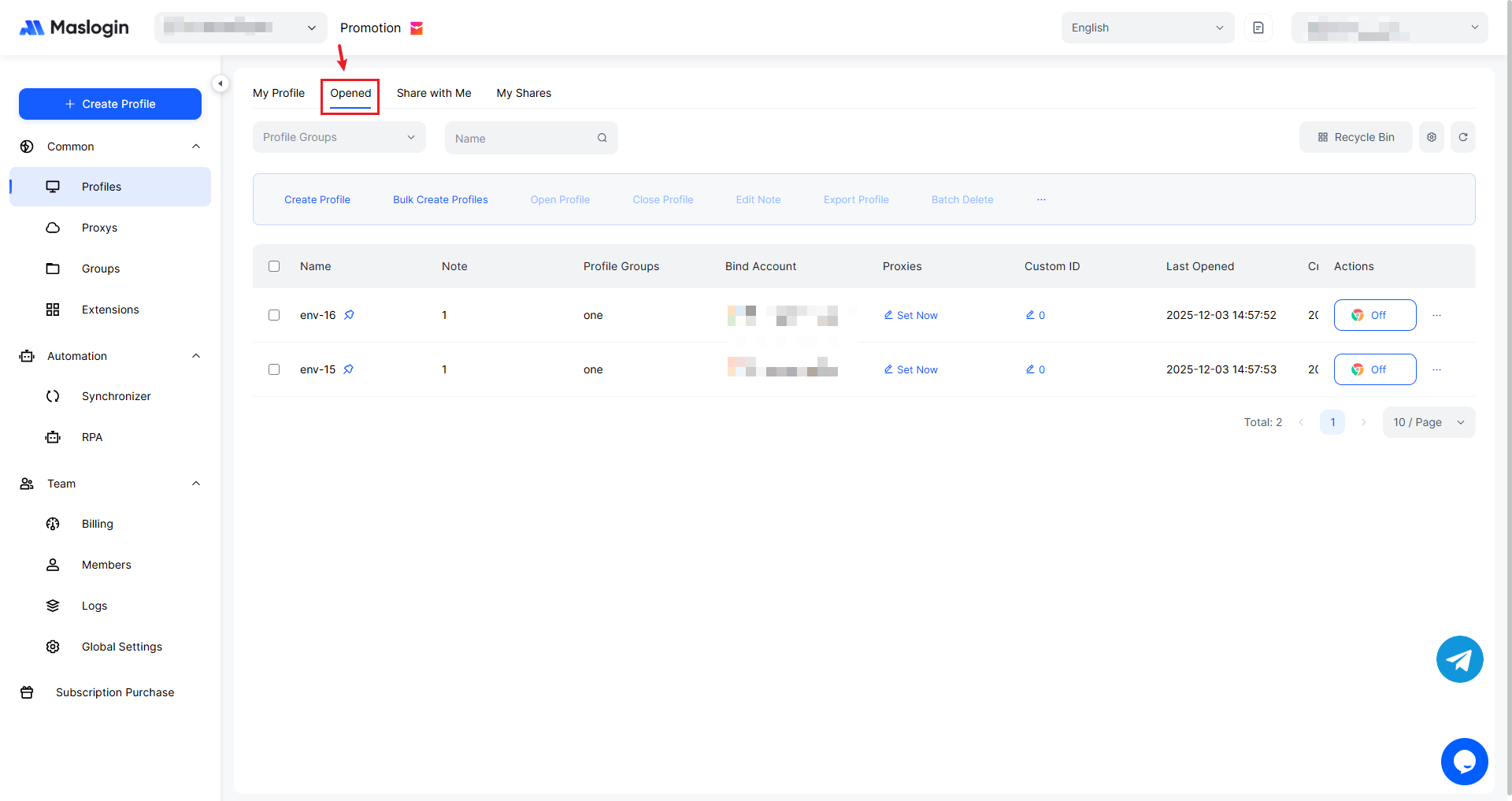The image size is (1512, 801).
Task: Click the document icon next to language selector
Action: tap(1258, 28)
